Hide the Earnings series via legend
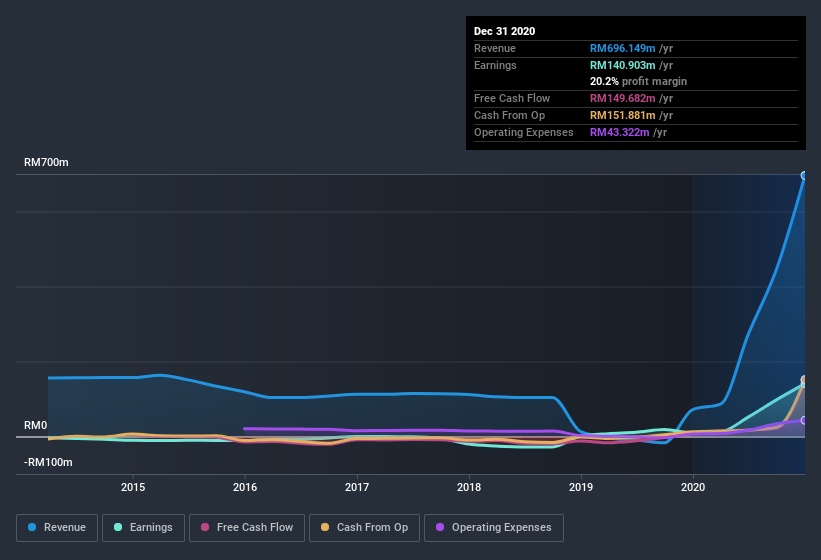Image resolution: width=821 pixels, height=560 pixels. coord(144,527)
